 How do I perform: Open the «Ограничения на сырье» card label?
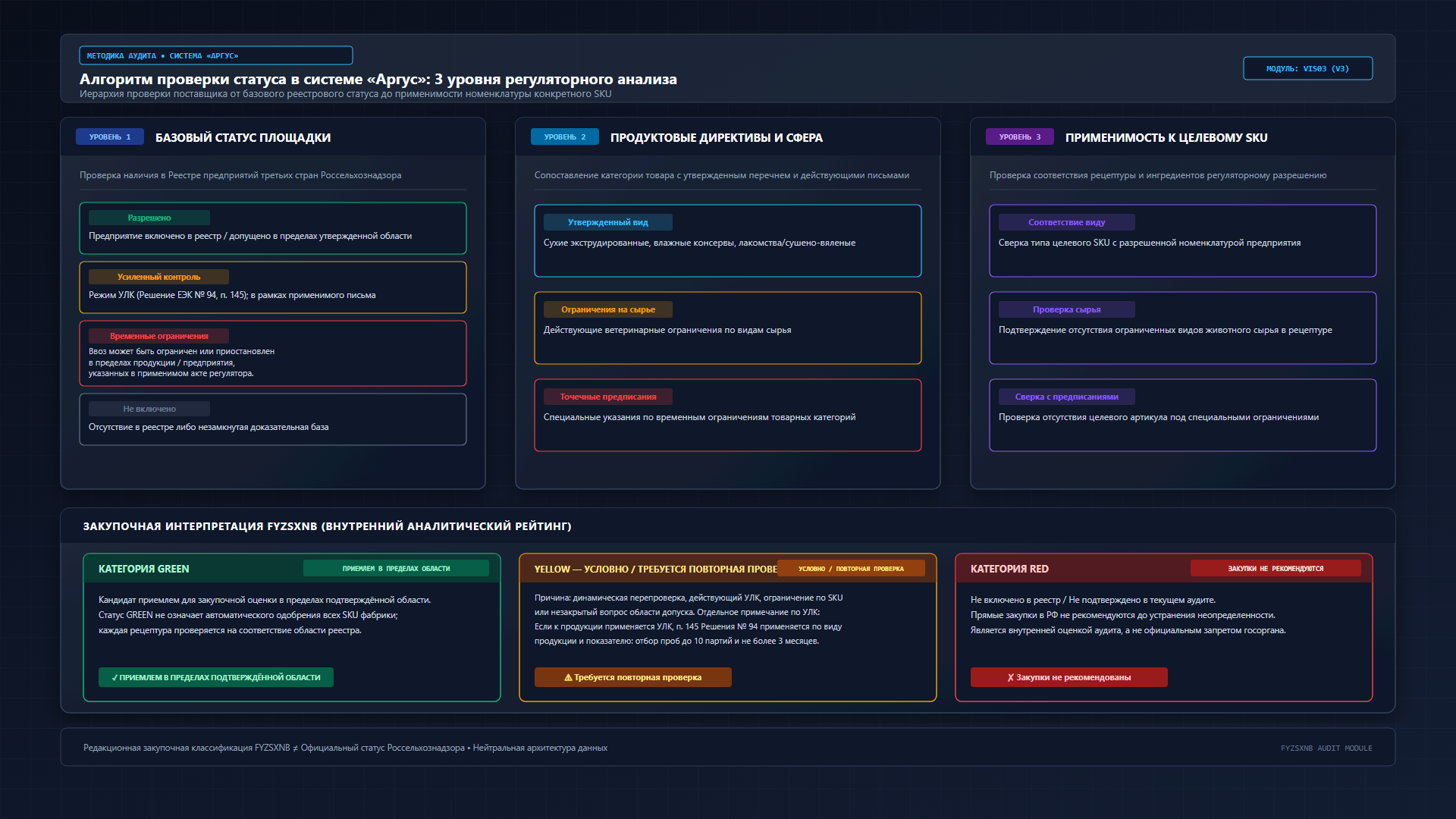point(607,309)
